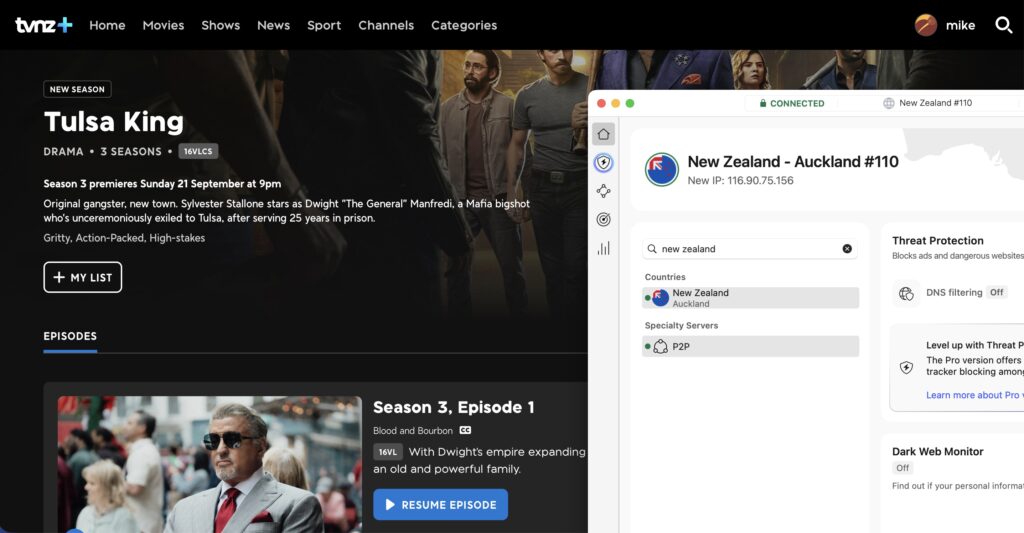Open the News menu

274,25
